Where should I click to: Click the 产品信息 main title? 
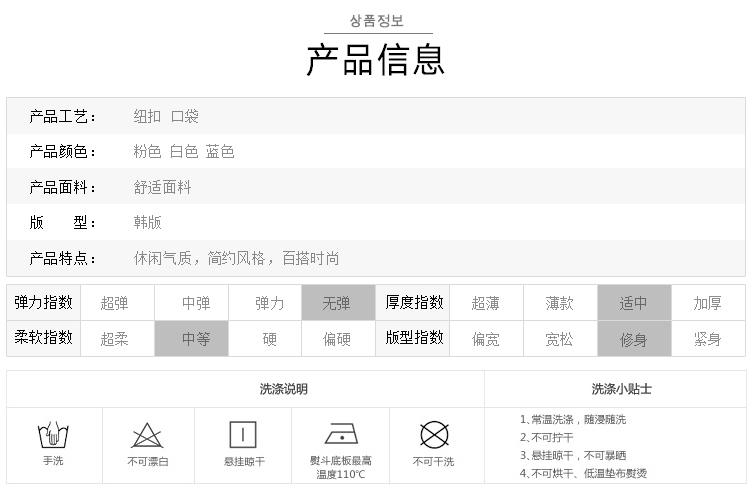click(376, 60)
